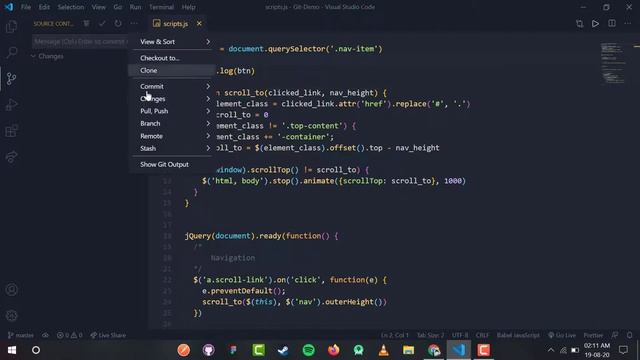Click the commit message input box

click(80, 41)
